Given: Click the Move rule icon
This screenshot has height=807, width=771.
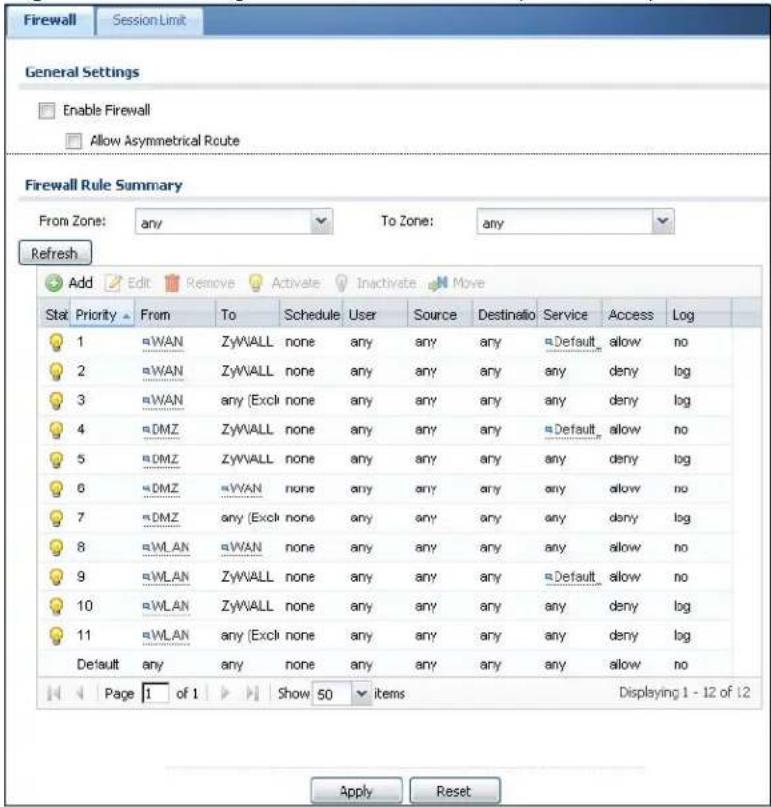Looking at the screenshot, I should click(x=438, y=283).
